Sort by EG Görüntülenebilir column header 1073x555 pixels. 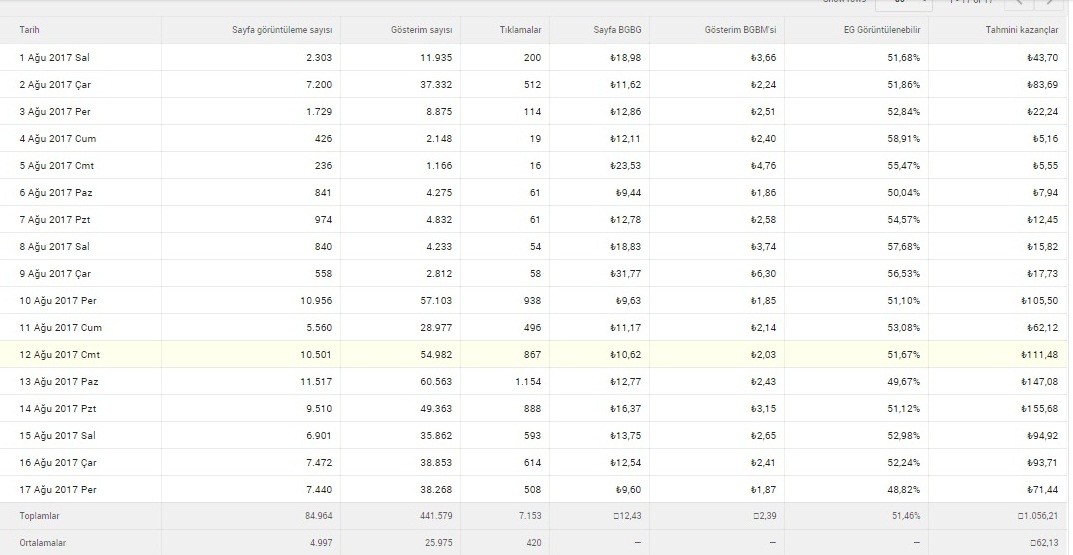click(x=882, y=30)
